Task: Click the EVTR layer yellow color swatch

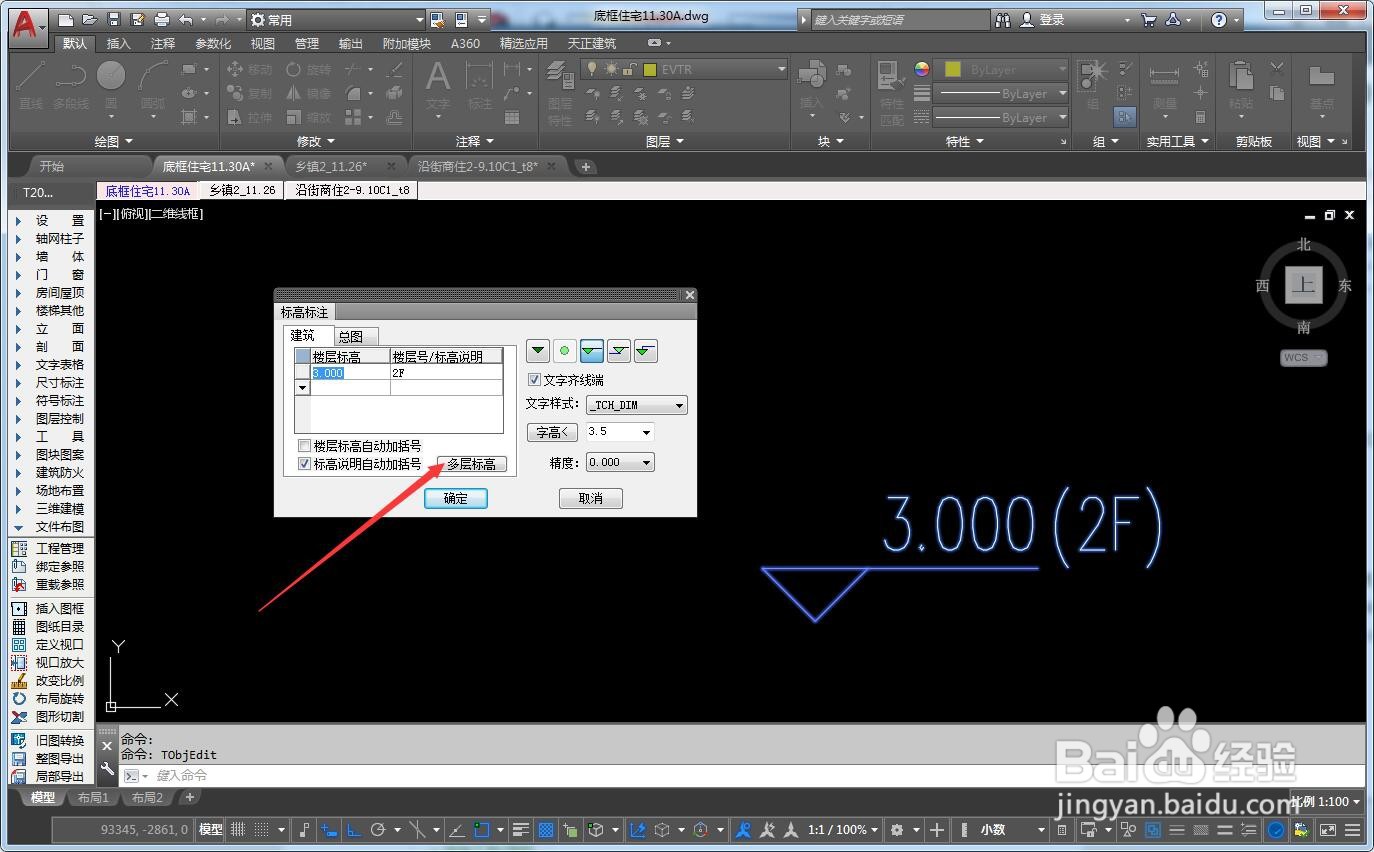Action: pos(650,69)
